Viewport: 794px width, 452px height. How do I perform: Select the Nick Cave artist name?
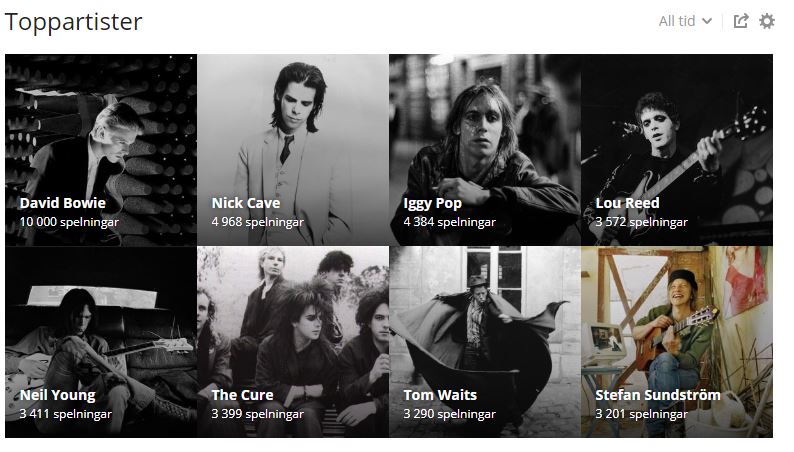[246, 203]
